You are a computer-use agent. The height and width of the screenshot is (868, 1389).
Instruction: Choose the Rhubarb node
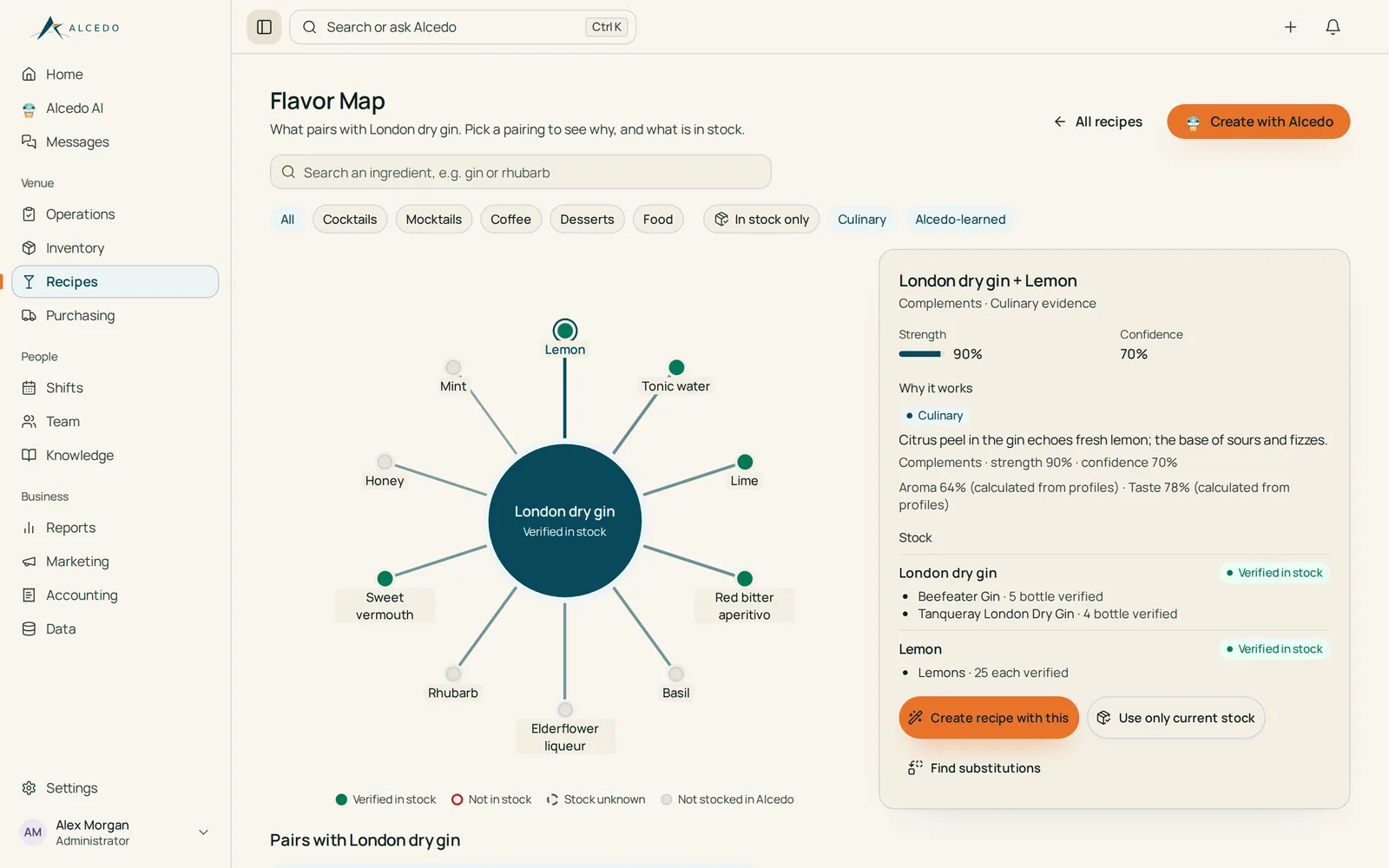[453, 674]
